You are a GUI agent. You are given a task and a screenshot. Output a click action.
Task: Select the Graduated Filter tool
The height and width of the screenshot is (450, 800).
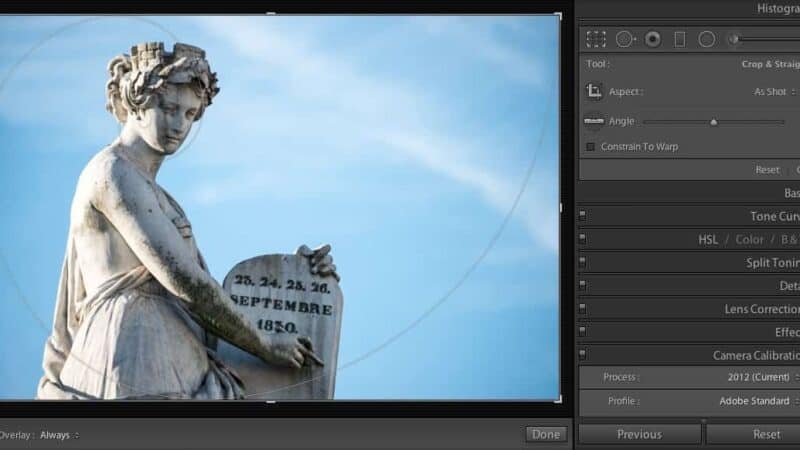click(x=680, y=39)
